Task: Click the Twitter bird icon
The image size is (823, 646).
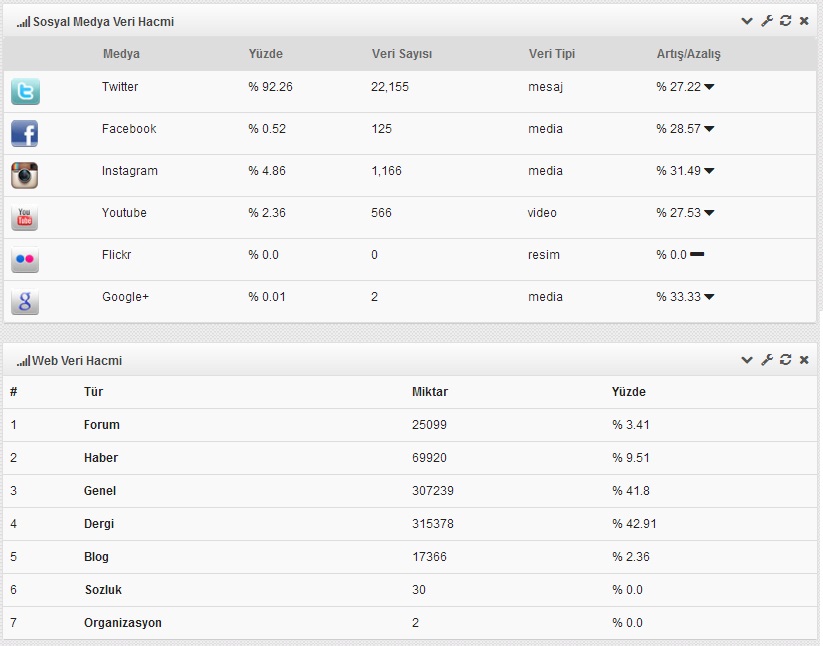Action: [25, 92]
